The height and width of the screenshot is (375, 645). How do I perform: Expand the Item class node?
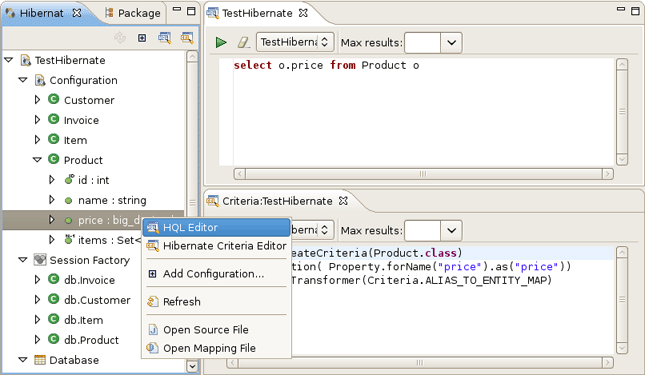click(37, 140)
